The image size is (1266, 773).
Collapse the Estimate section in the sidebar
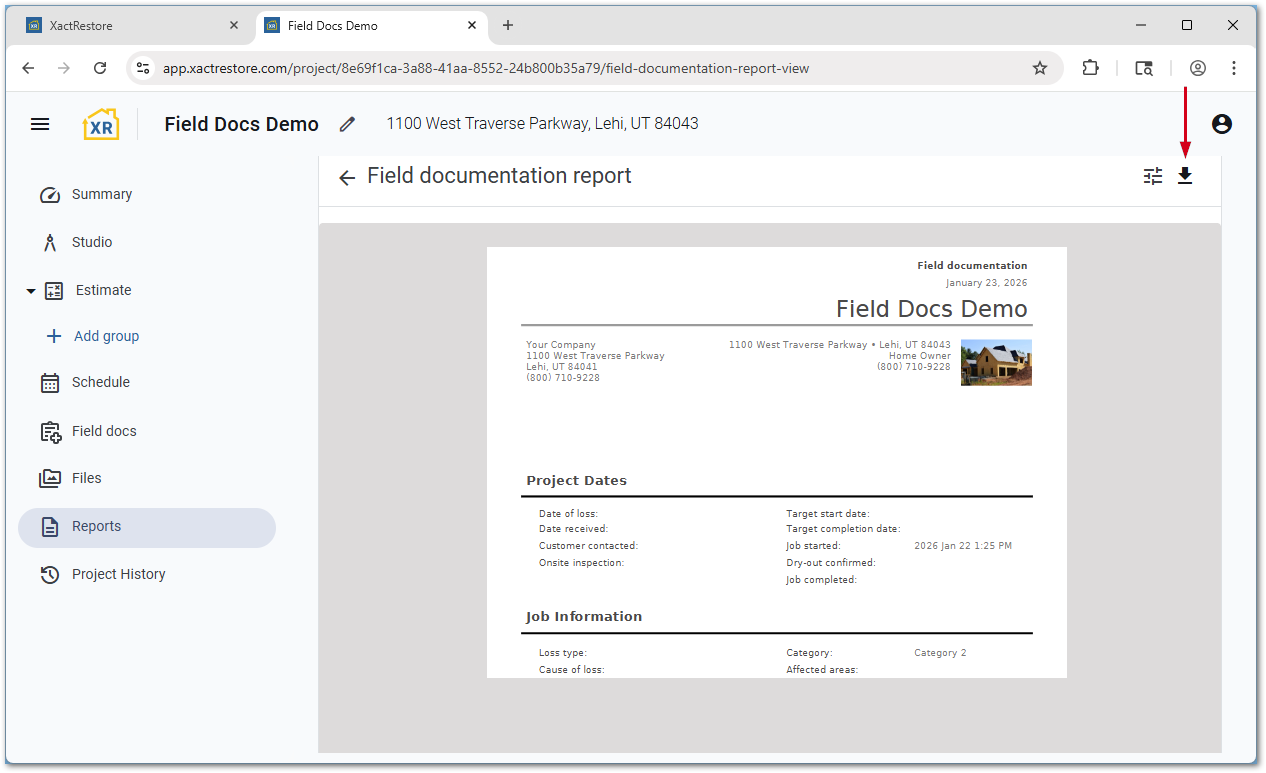[30, 290]
